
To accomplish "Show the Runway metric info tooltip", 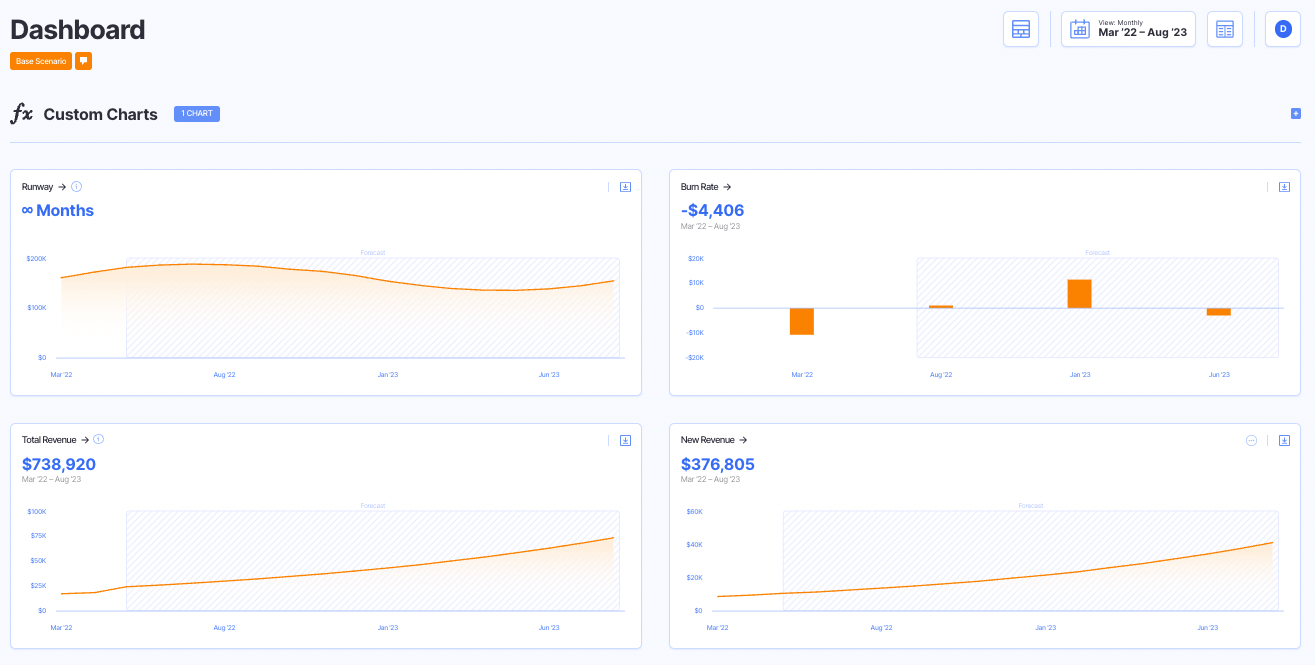I will (x=76, y=186).
